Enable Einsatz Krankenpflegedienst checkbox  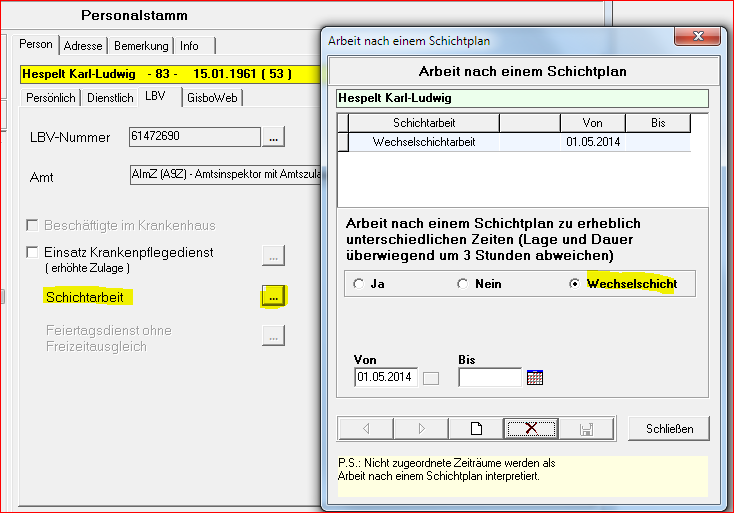(34, 253)
